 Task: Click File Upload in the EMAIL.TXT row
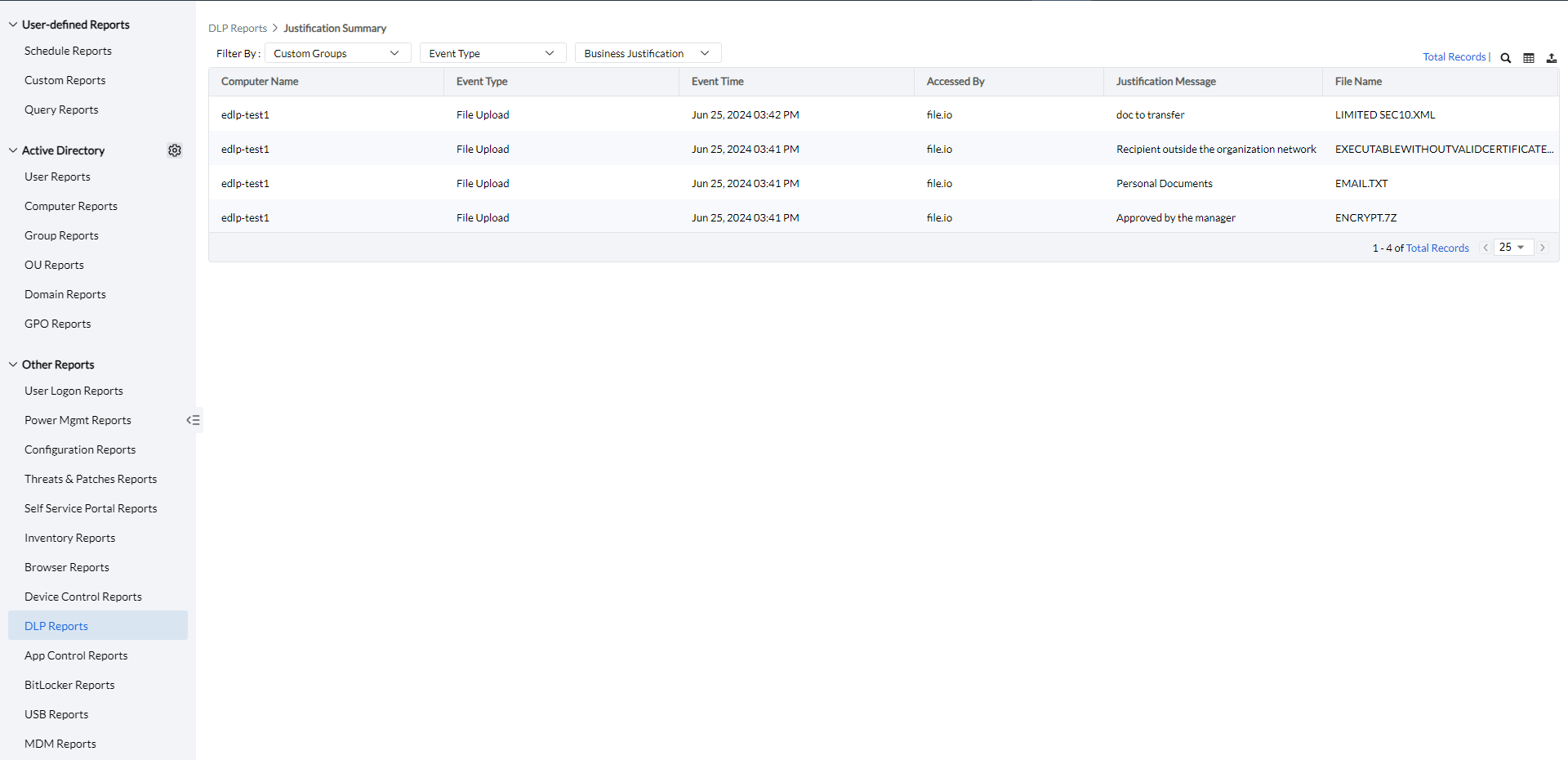tap(483, 184)
